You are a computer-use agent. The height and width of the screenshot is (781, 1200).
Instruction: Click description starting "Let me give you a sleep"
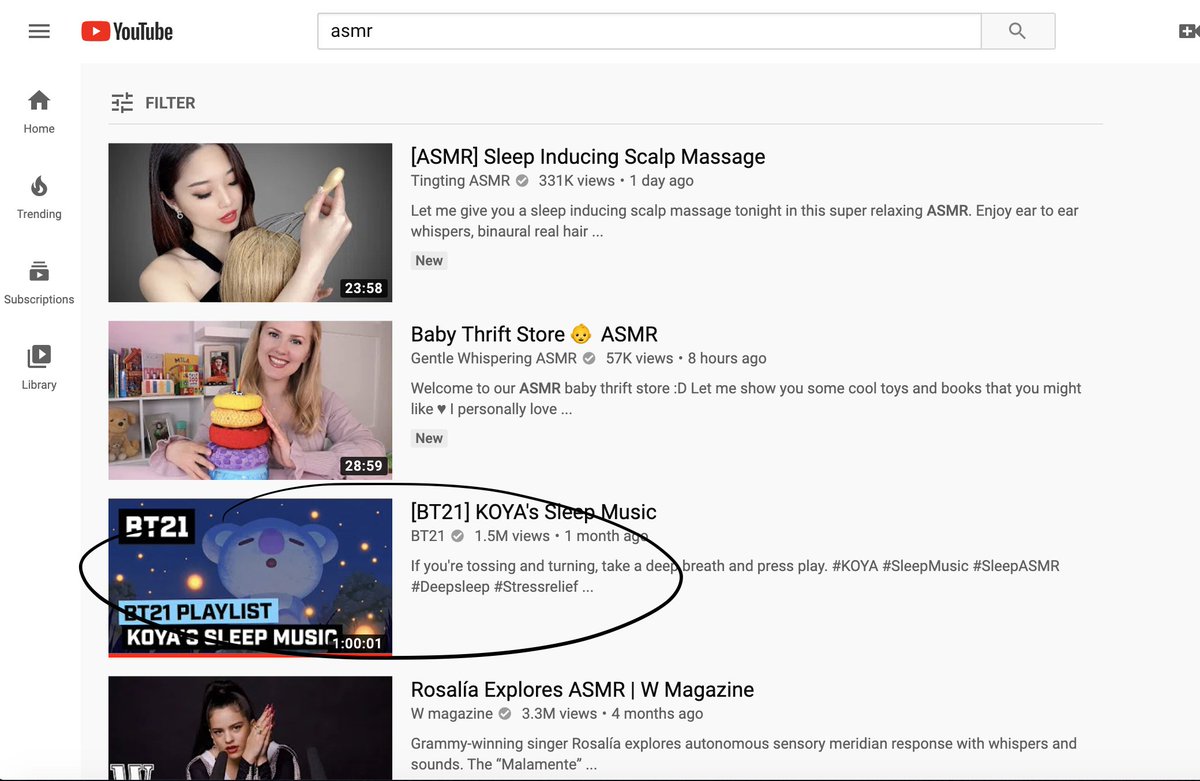(744, 221)
